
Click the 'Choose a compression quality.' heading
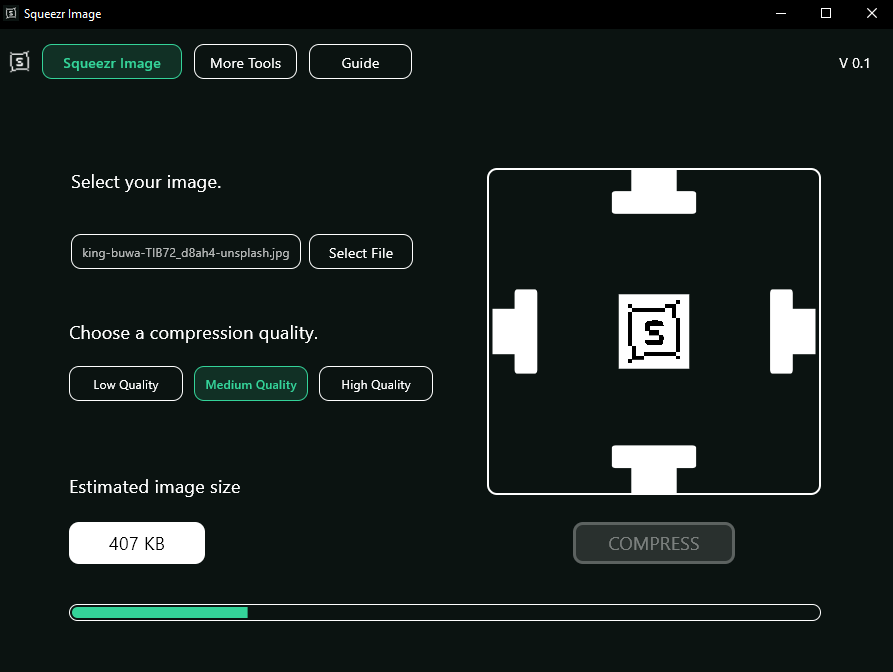point(194,333)
